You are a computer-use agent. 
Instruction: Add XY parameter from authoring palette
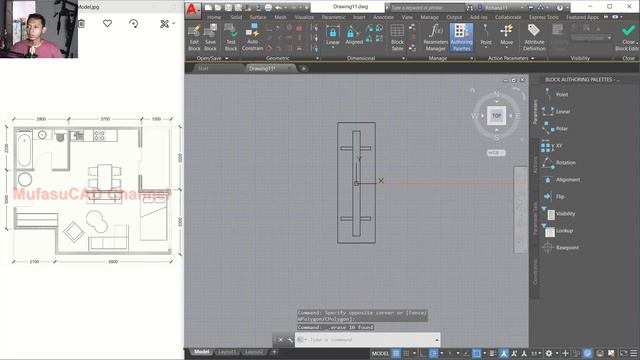pos(552,146)
